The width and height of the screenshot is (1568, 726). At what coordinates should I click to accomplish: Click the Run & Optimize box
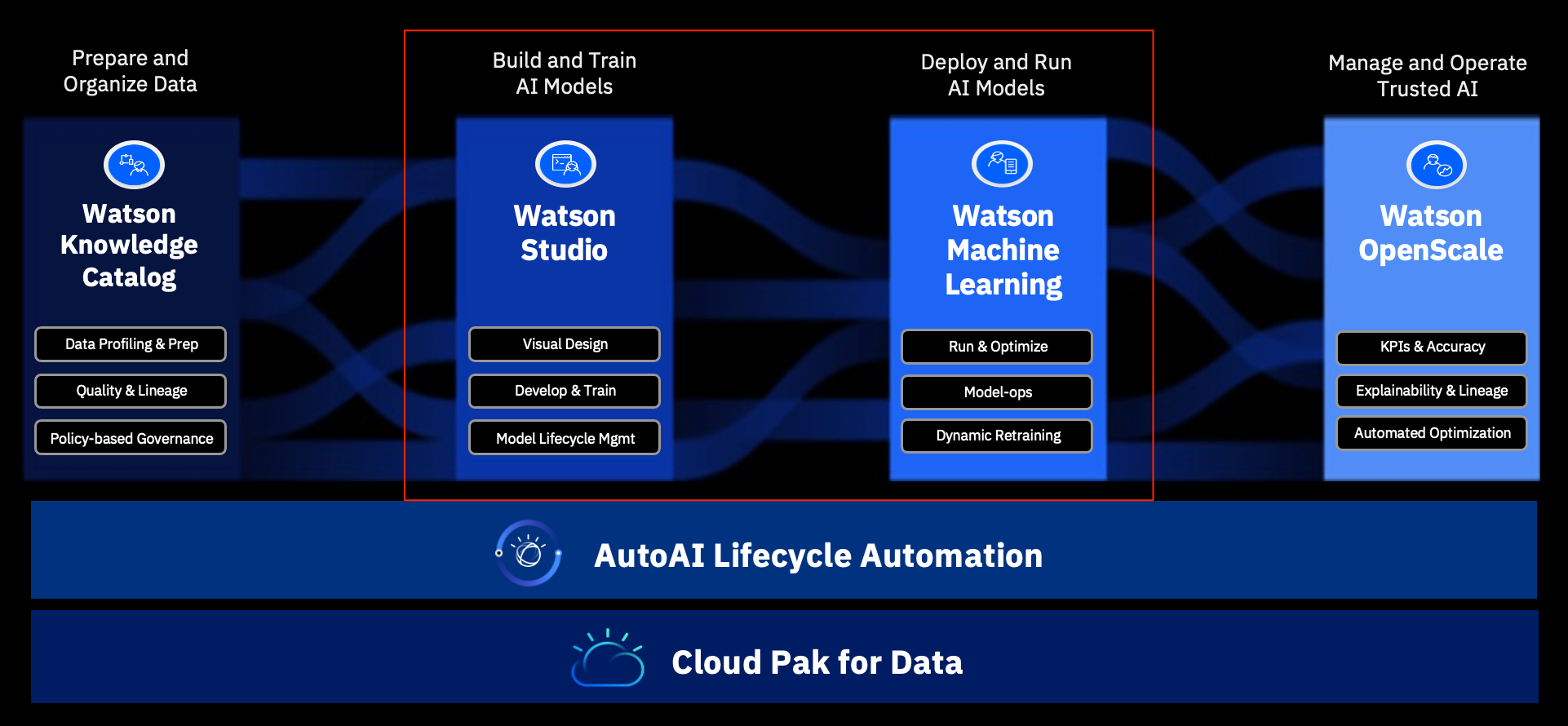[x=997, y=347]
